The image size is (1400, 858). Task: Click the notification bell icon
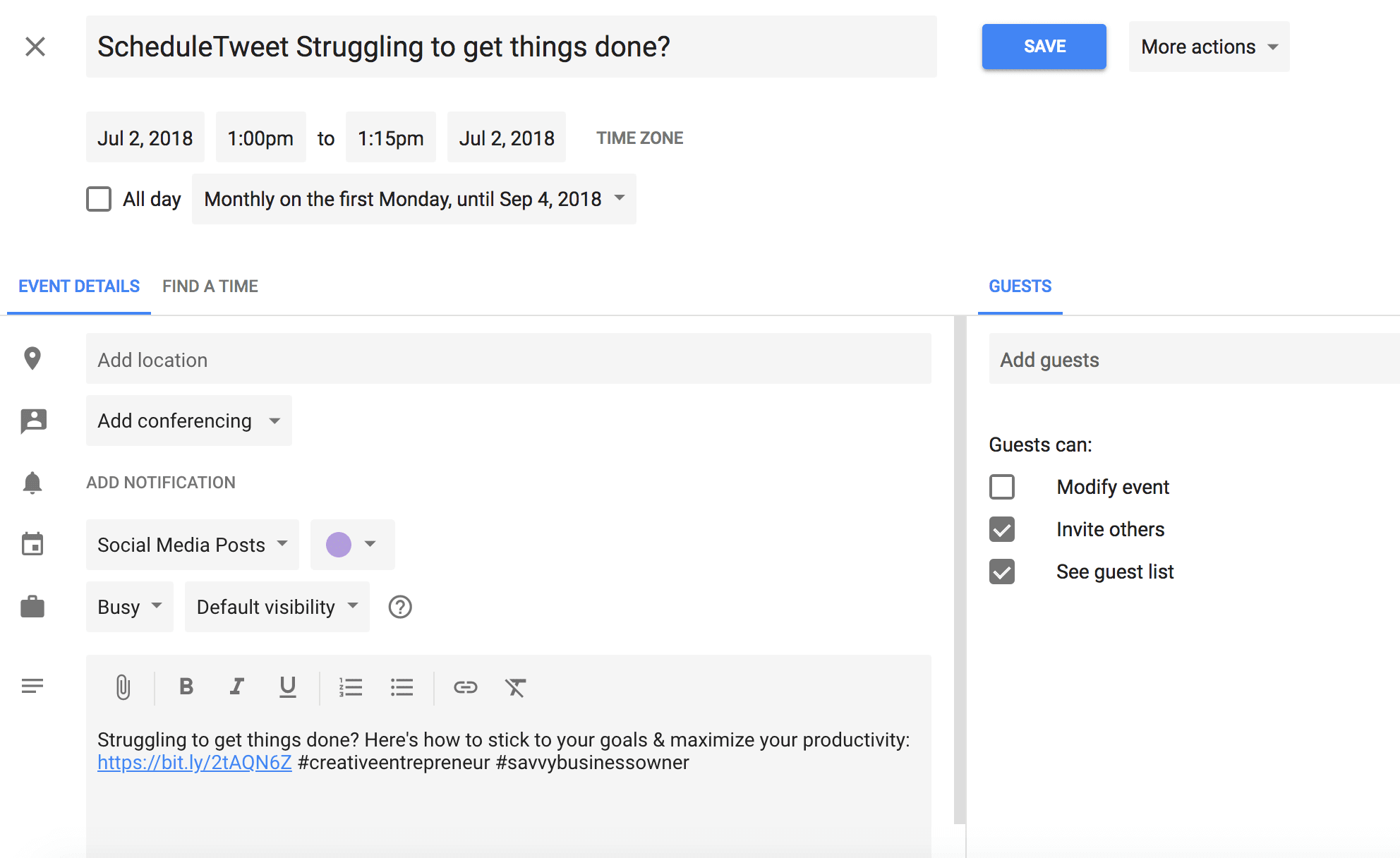[x=32, y=483]
